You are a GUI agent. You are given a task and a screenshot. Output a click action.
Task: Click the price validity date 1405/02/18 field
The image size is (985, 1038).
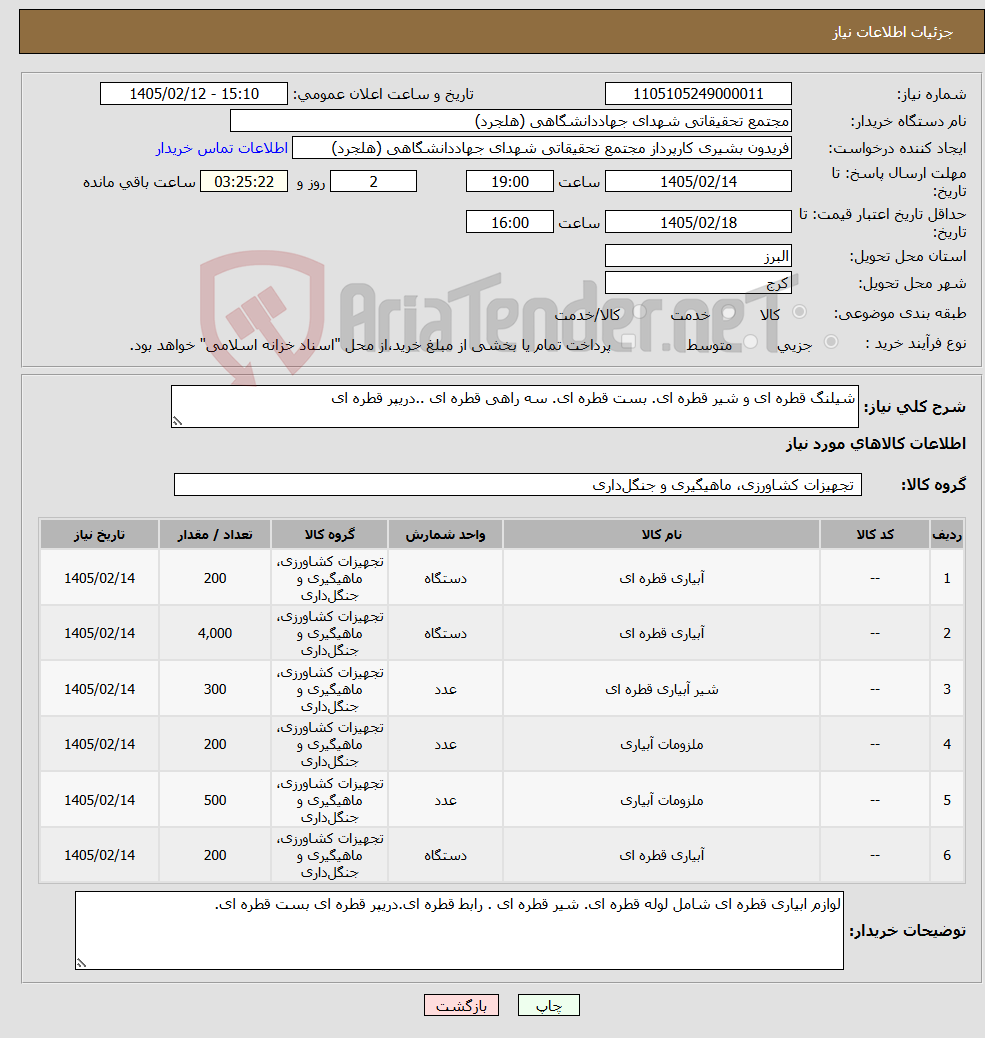[x=698, y=222]
